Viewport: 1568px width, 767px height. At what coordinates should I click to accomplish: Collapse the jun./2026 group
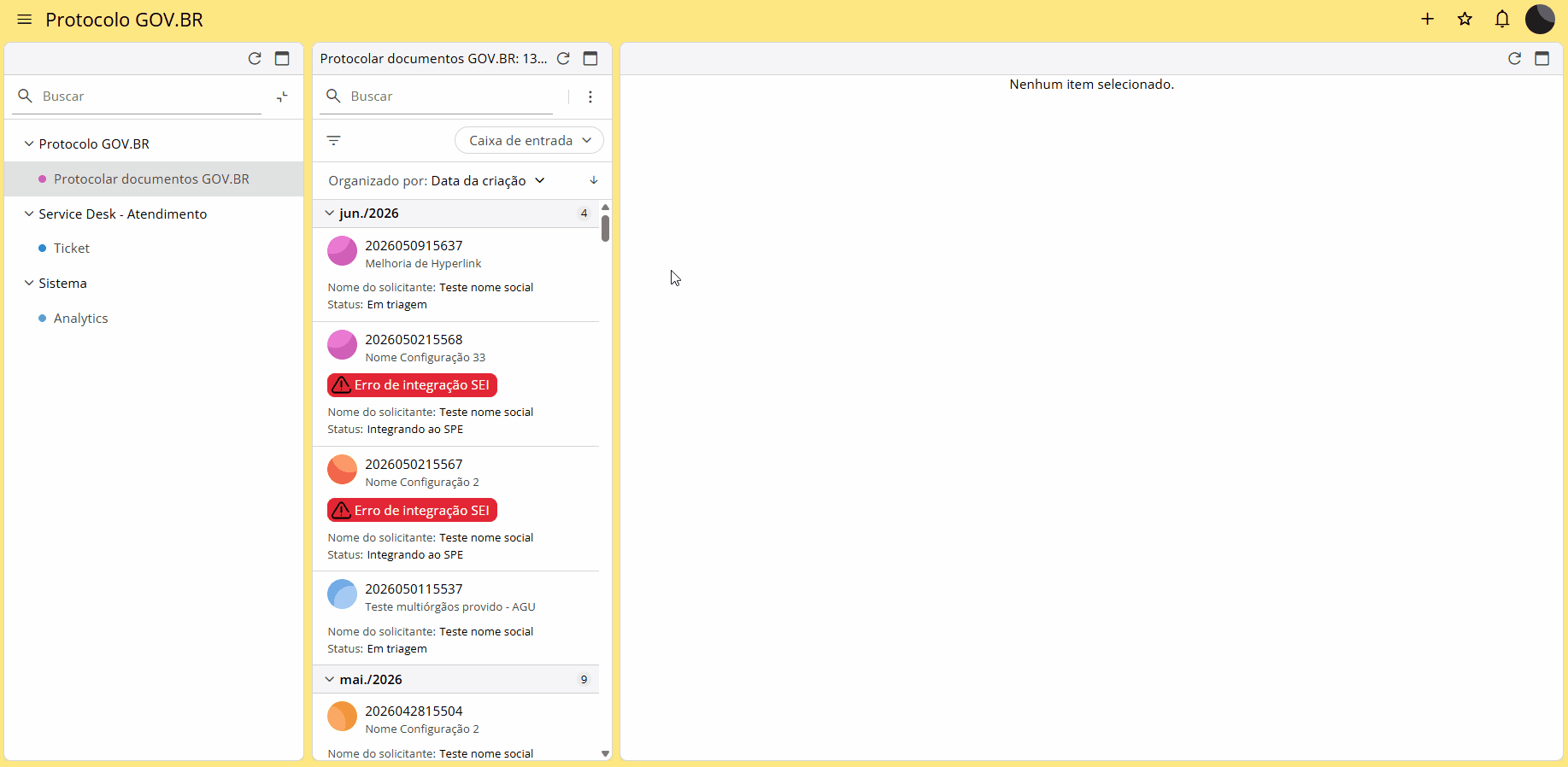[330, 213]
